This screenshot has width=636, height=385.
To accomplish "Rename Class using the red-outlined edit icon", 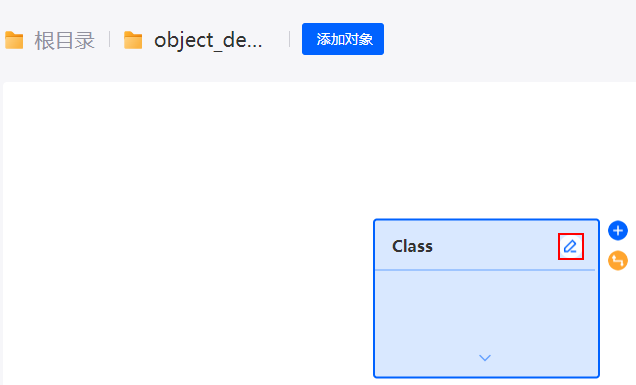I will pyautogui.click(x=570, y=246).
